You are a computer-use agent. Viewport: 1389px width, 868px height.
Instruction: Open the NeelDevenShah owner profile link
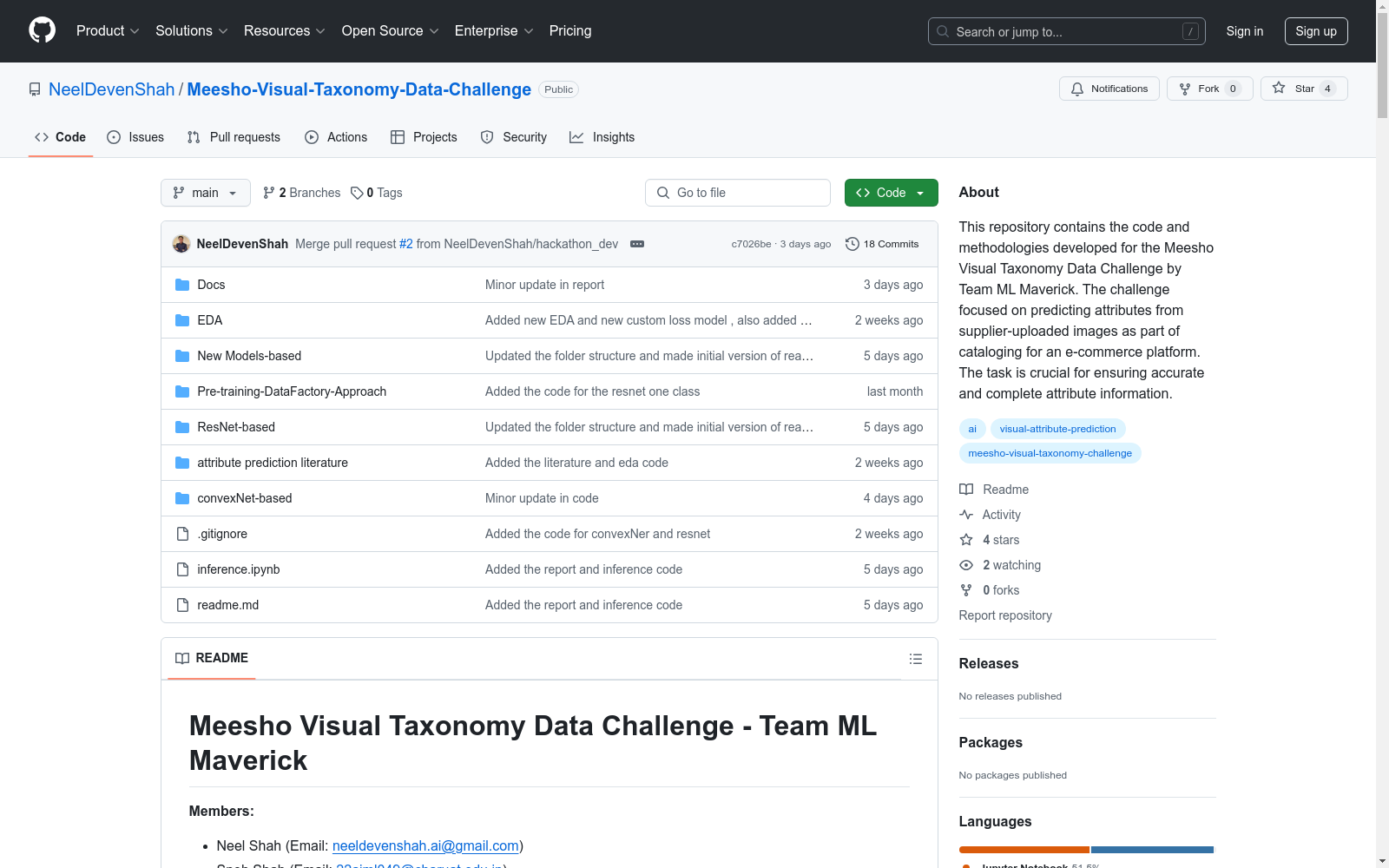click(x=112, y=89)
